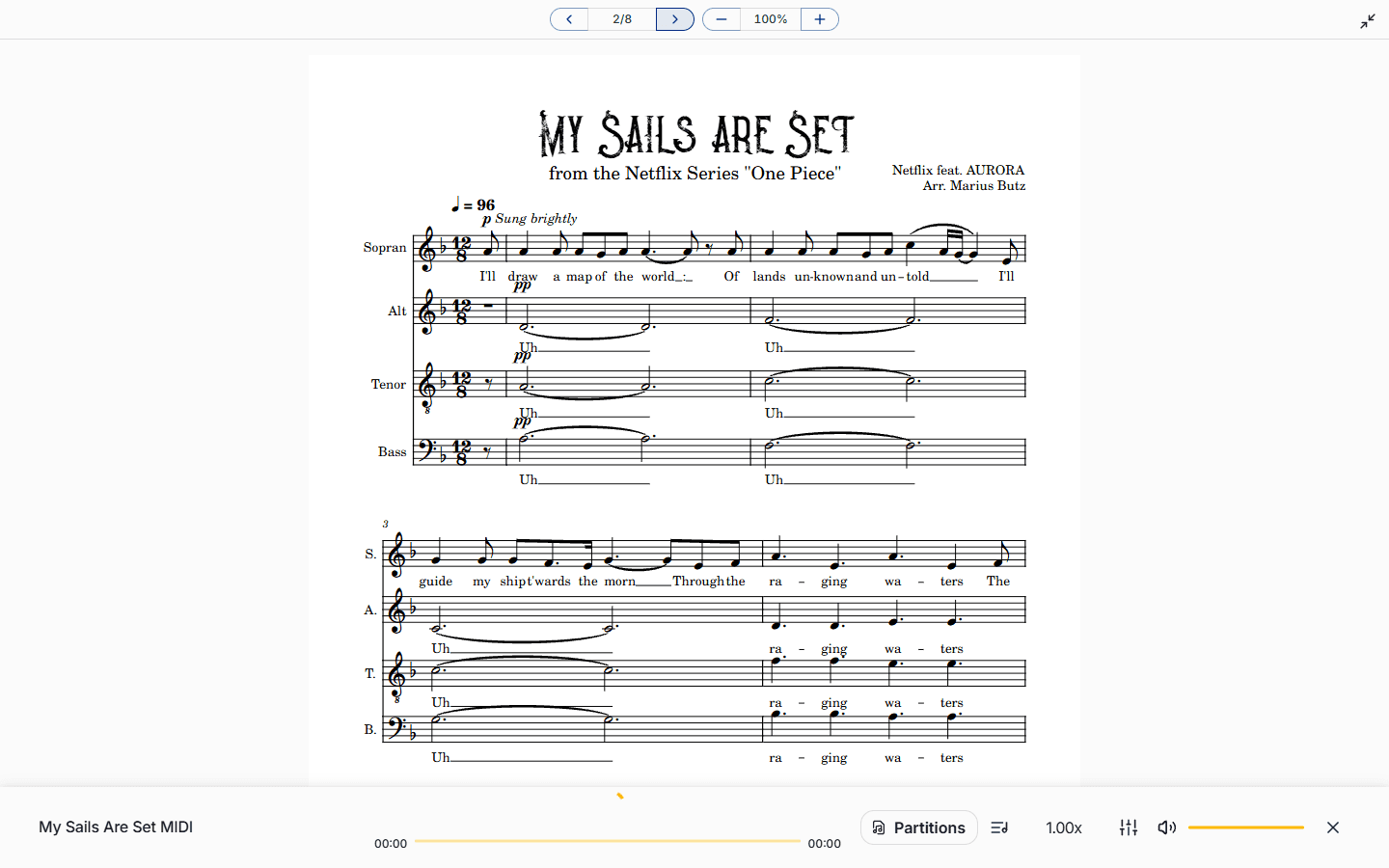Go to the next page of the score
The height and width of the screenshot is (868, 1389).
pos(675,19)
